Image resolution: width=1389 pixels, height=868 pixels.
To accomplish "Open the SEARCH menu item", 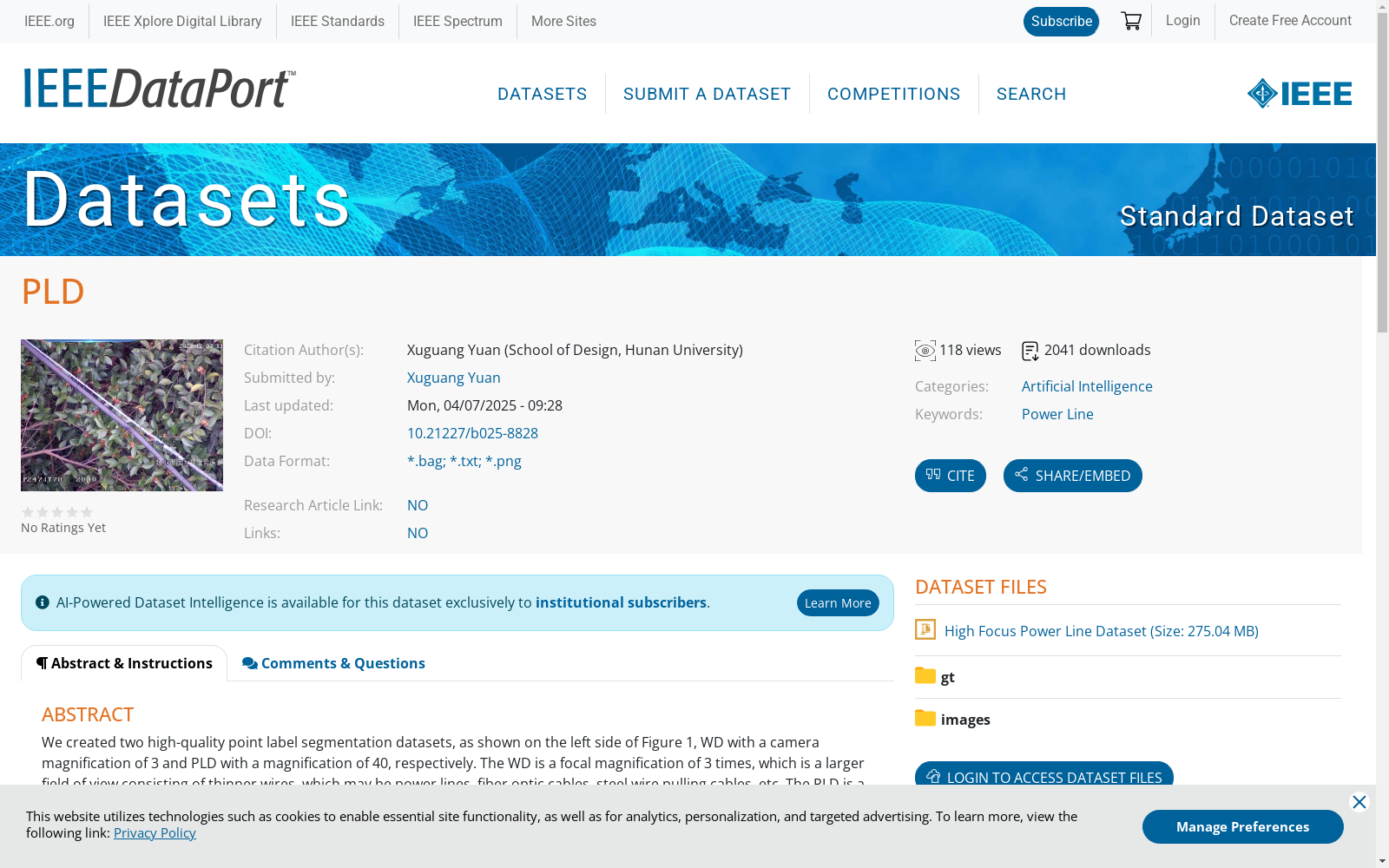I will (x=1031, y=94).
